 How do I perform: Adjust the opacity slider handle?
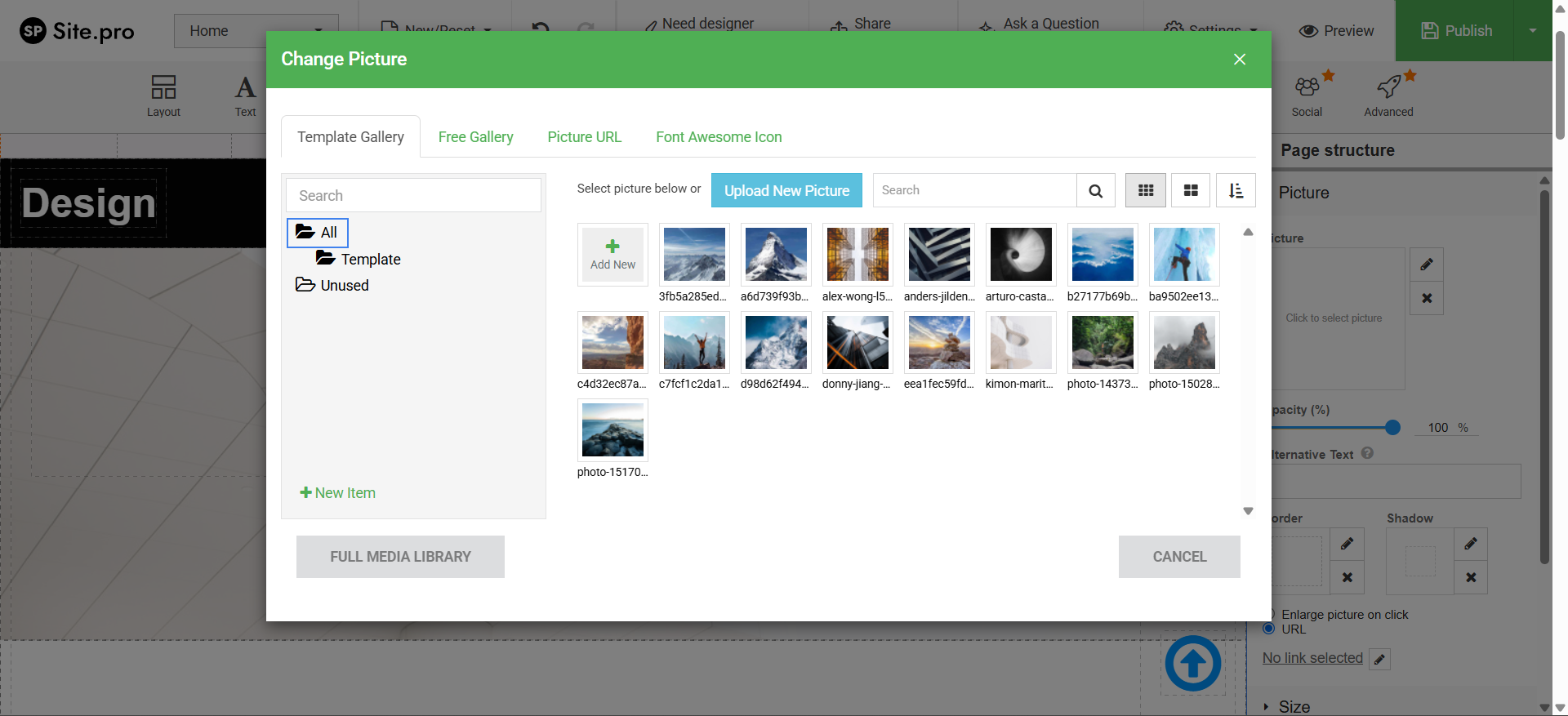click(1392, 428)
